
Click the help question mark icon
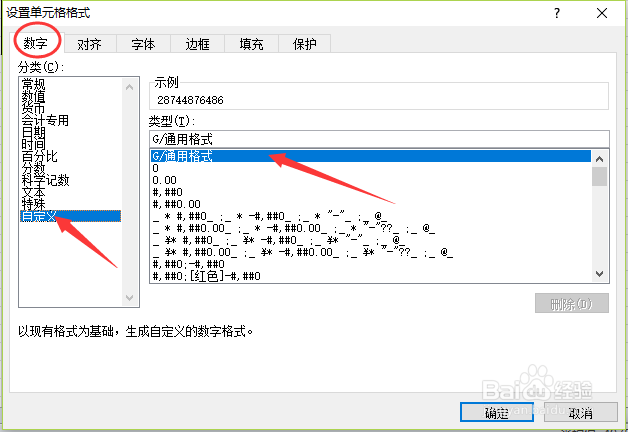557,13
